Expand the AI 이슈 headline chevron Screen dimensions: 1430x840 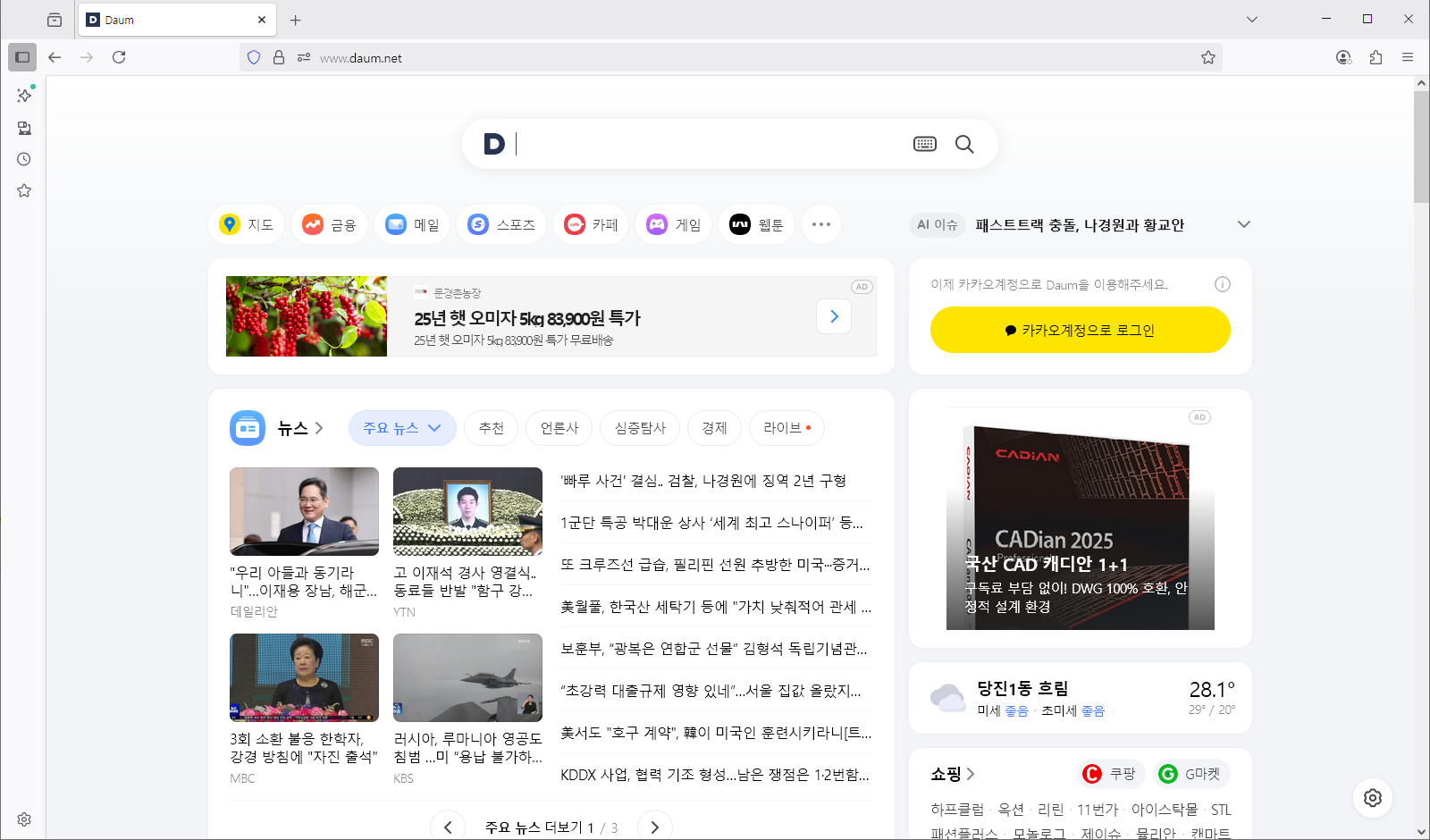point(1244,224)
